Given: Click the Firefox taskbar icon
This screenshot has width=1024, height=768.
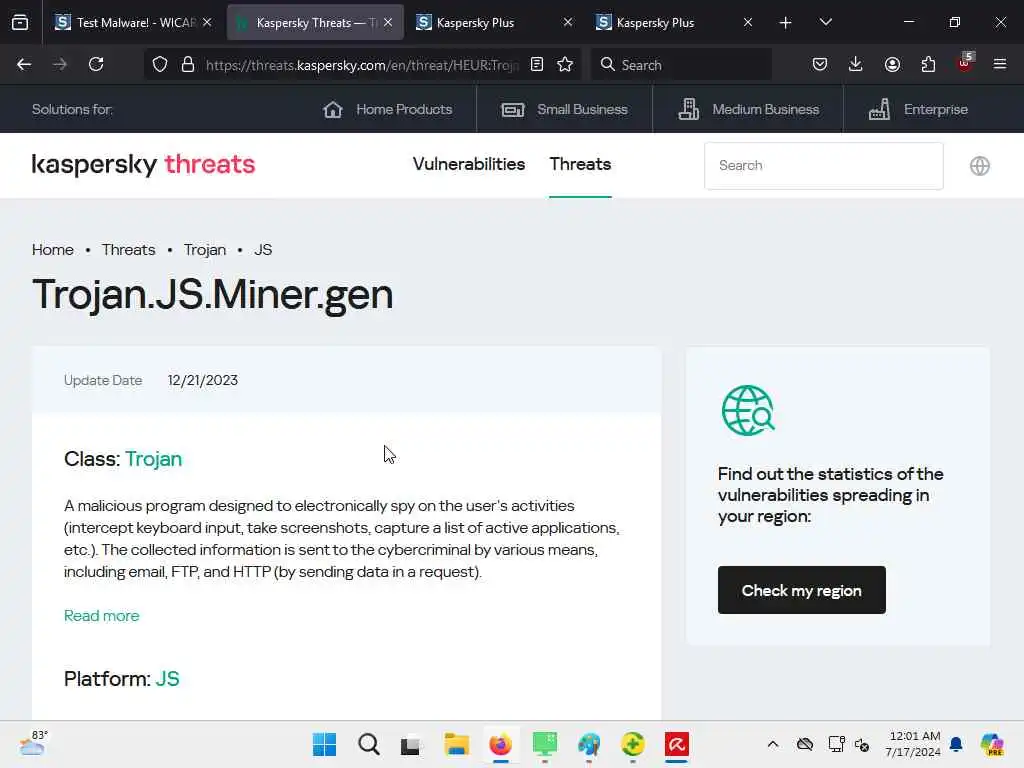Looking at the screenshot, I should 500,744.
